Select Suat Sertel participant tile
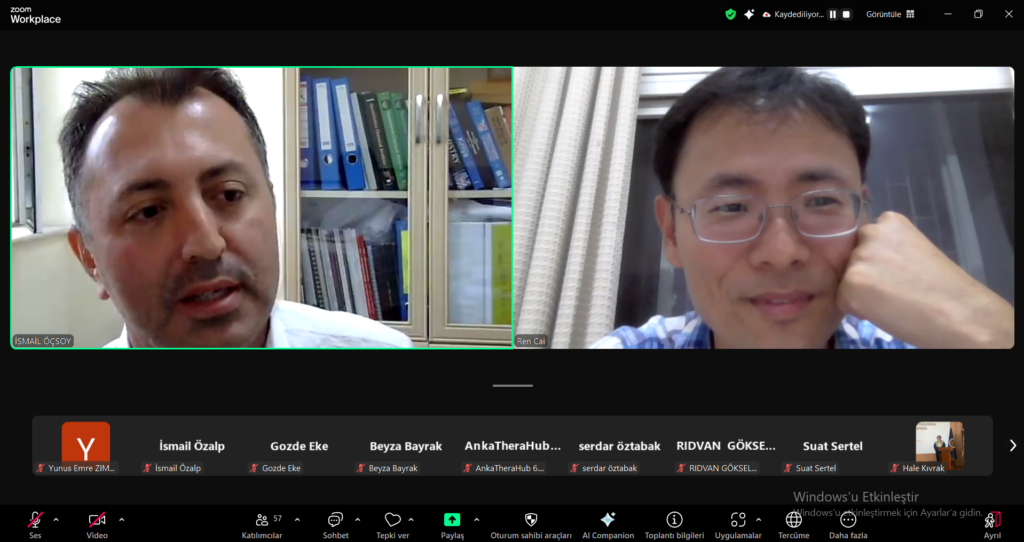 point(833,447)
